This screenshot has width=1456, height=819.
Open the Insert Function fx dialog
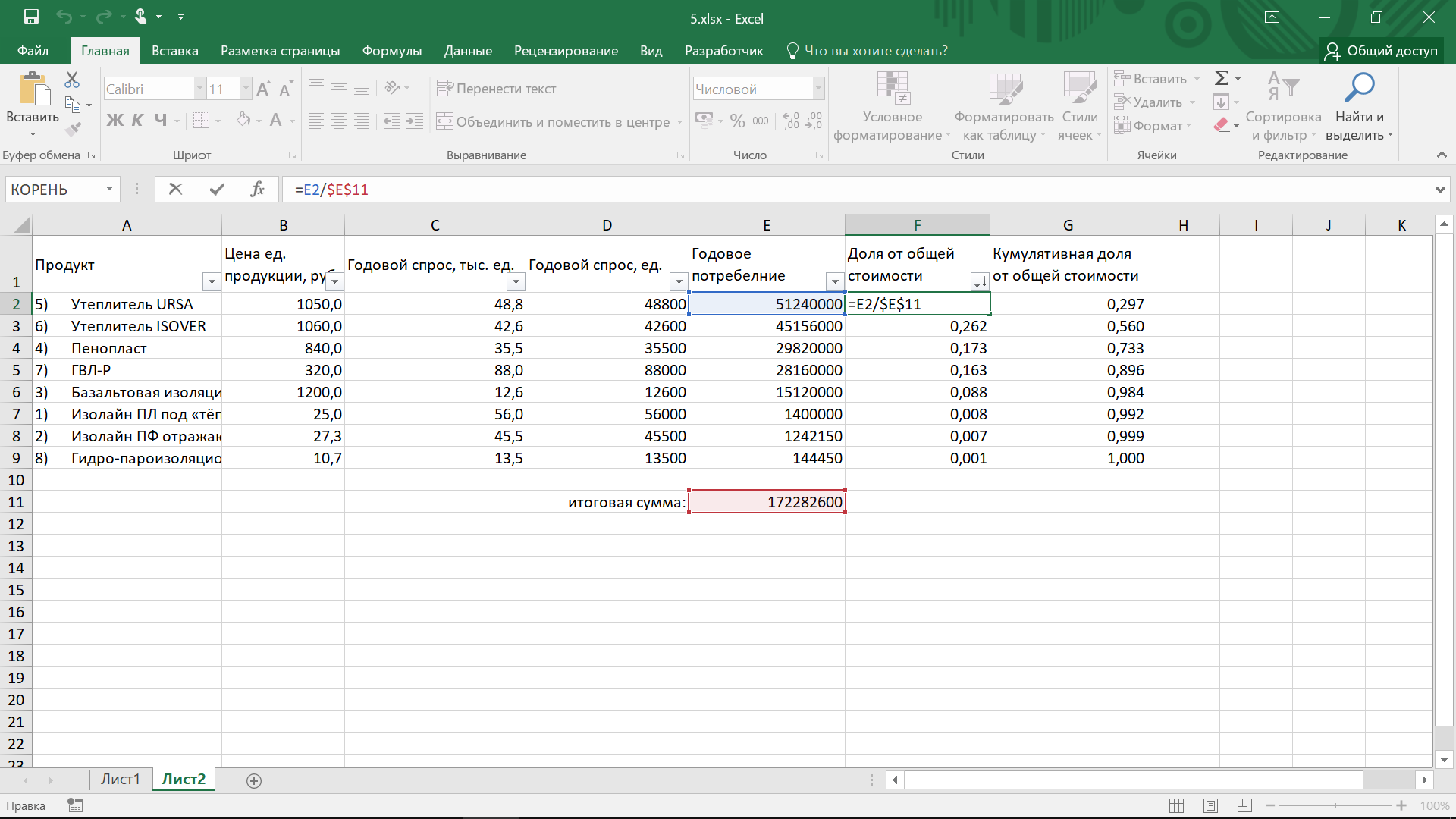(x=257, y=190)
